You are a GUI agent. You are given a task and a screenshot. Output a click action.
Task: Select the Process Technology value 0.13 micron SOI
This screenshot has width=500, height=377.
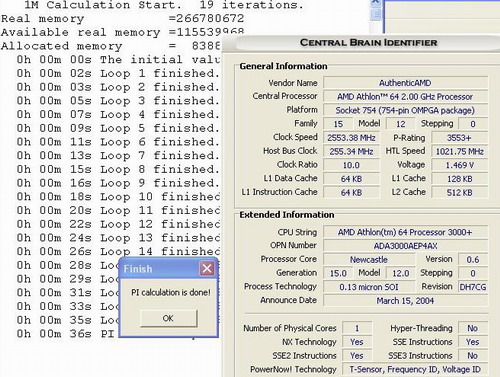(x=369, y=287)
